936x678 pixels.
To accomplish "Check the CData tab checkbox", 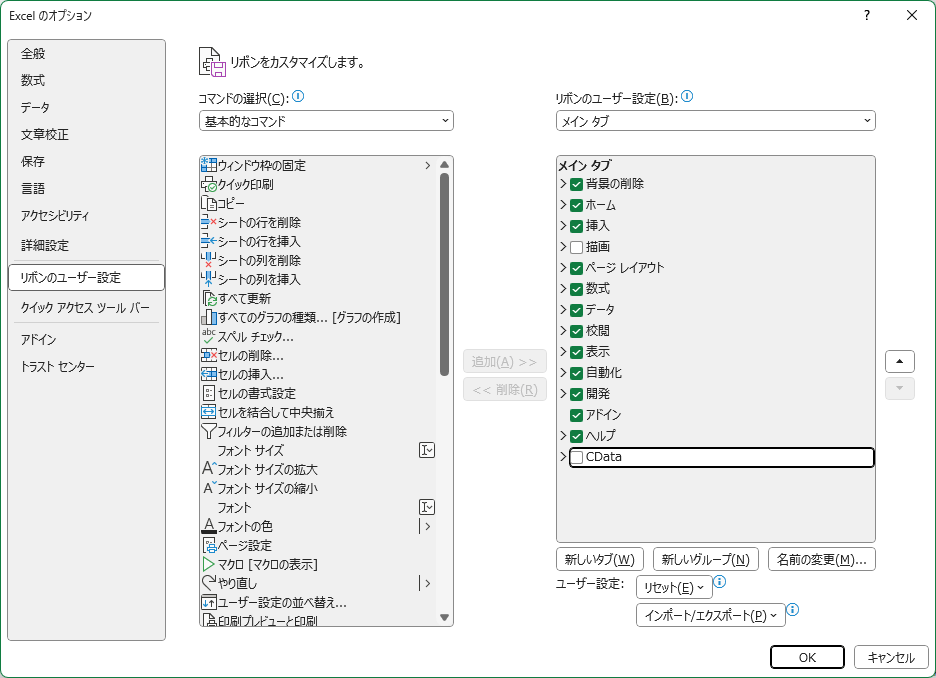I will click(576, 457).
